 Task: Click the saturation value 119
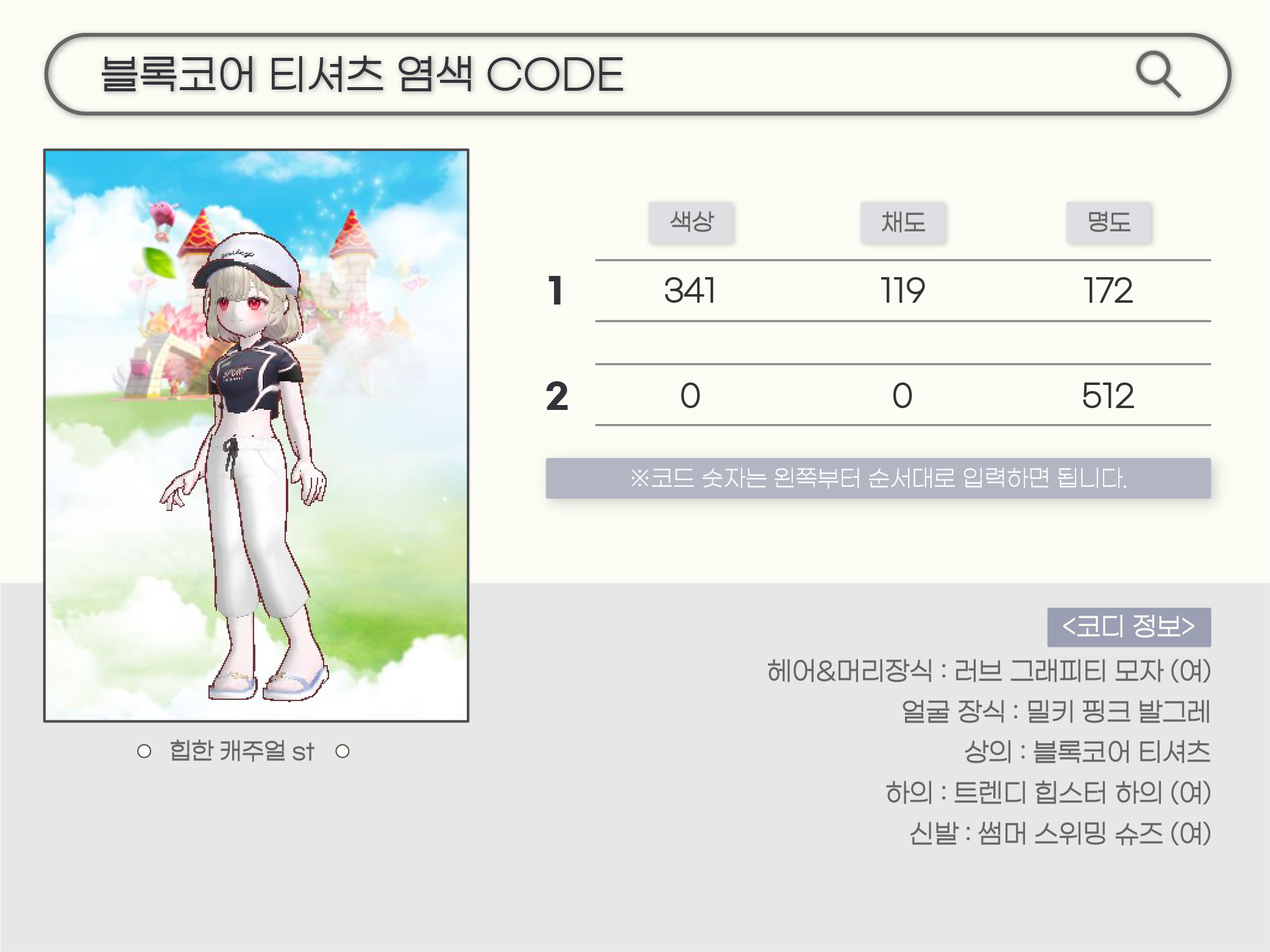[x=903, y=291]
